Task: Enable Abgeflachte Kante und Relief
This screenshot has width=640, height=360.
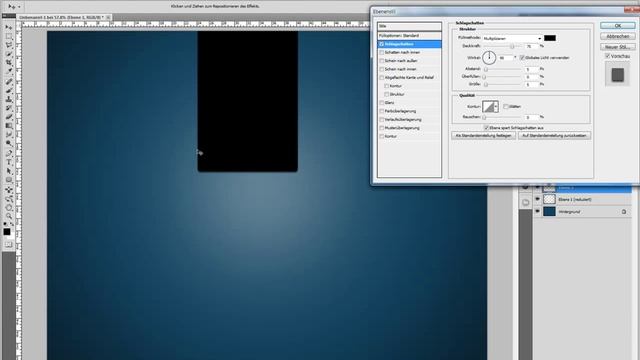Action: 382,78
